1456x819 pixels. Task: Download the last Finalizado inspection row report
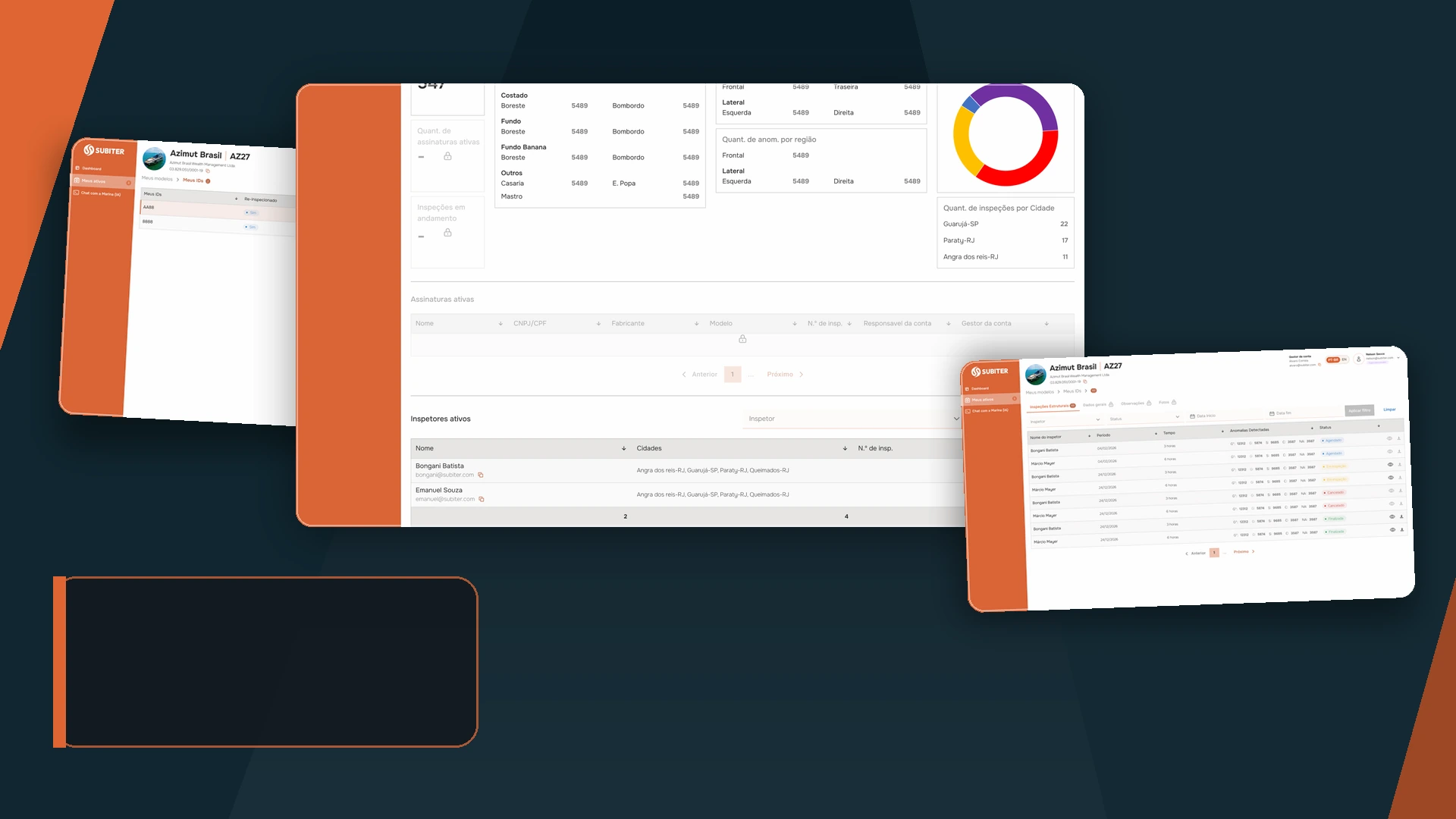(1402, 529)
